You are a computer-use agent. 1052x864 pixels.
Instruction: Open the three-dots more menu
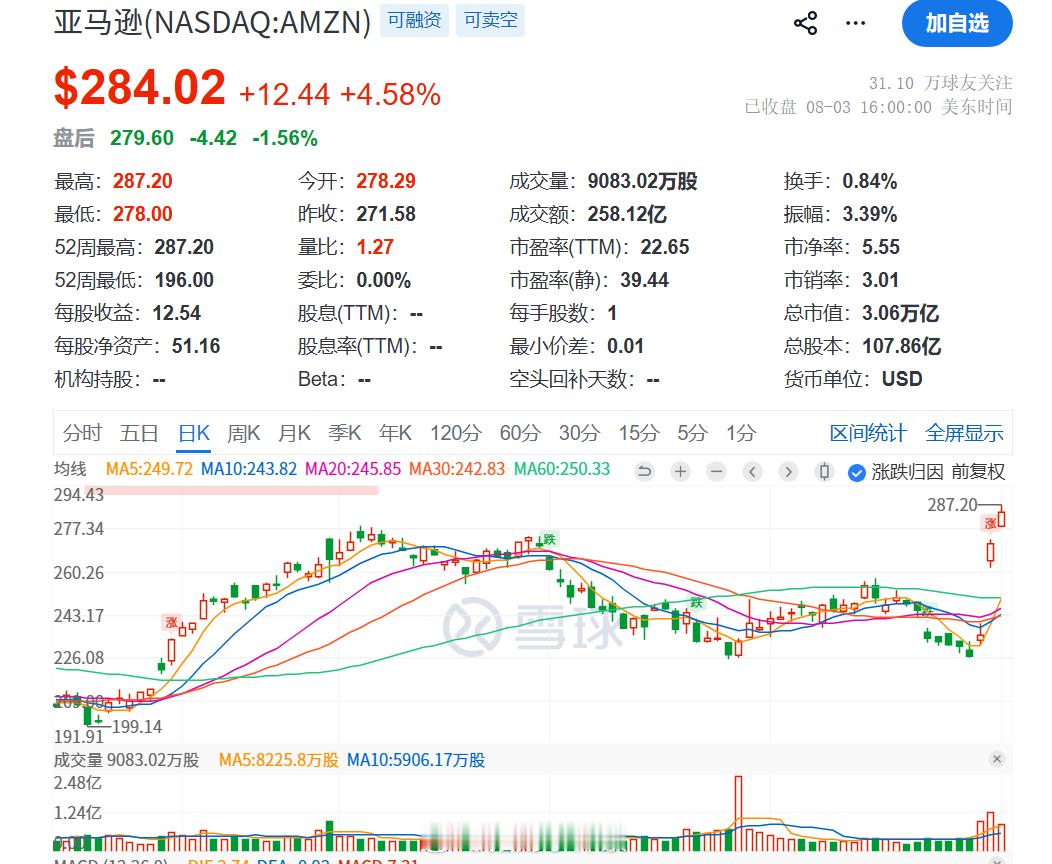[855, 23]
